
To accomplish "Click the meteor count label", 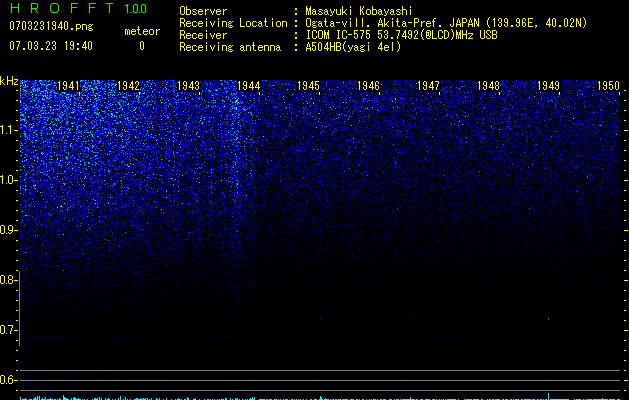I will point(142,31).
